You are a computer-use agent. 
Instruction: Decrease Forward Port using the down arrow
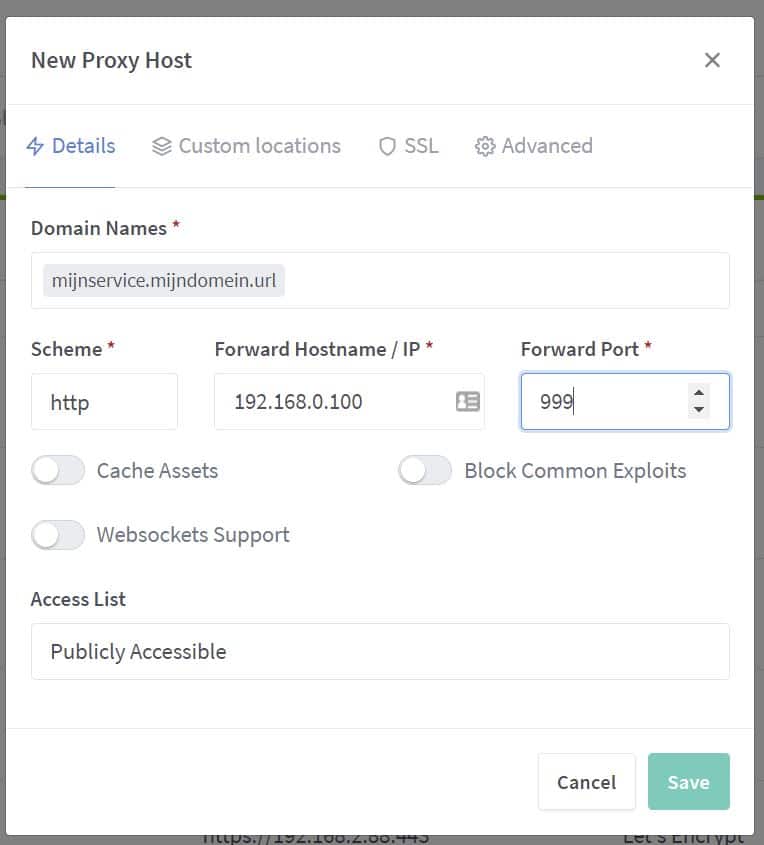(x=699, y=410)
